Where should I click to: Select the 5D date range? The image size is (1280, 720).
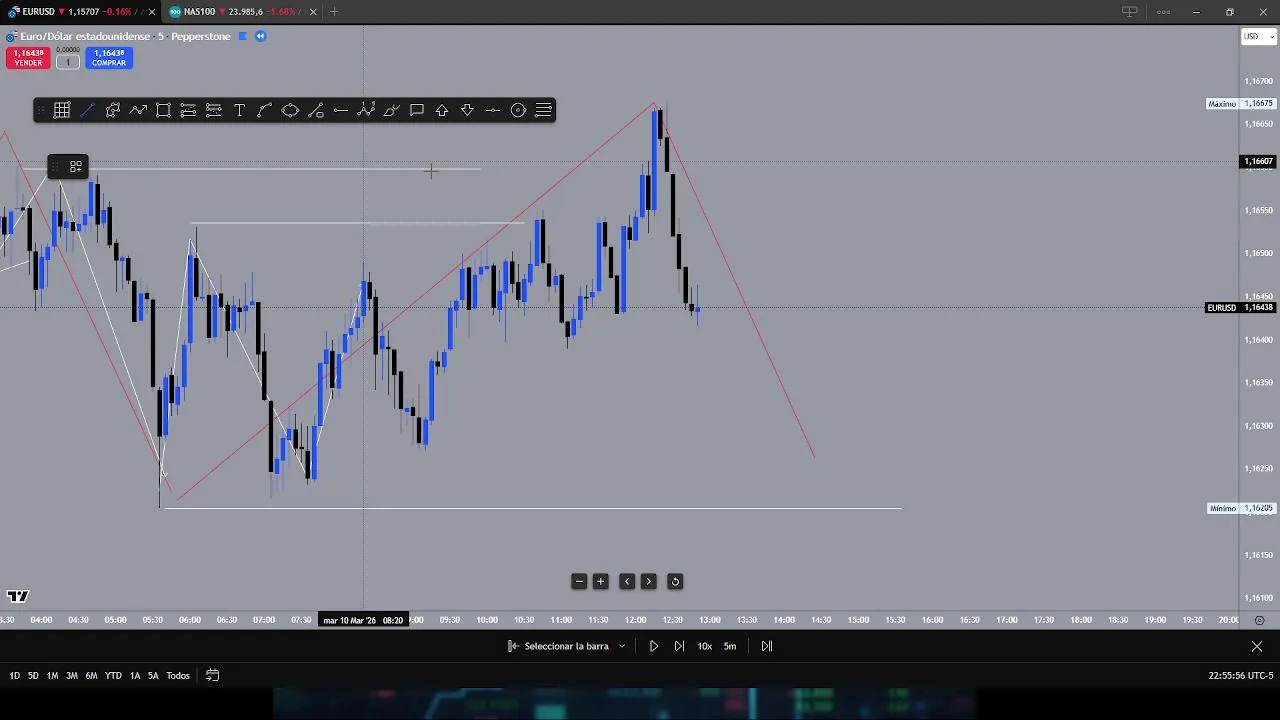pos(33,676)
